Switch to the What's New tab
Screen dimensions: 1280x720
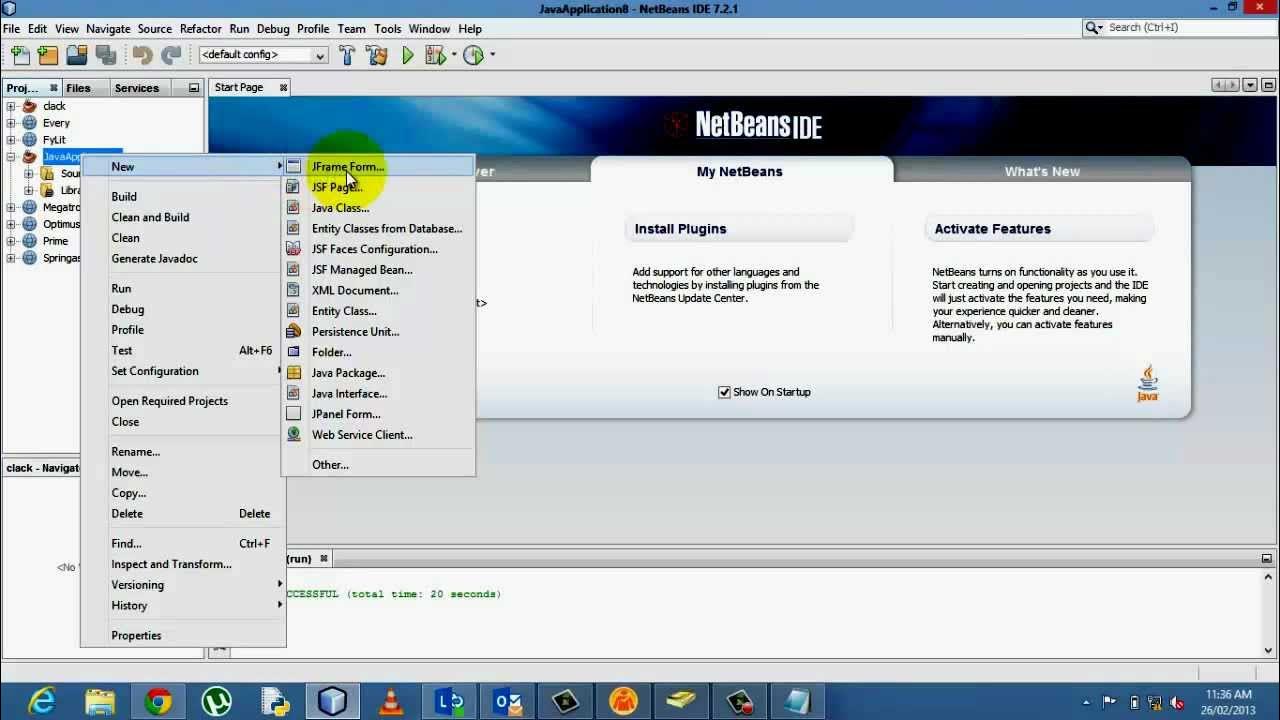(x=1042, y=172)
